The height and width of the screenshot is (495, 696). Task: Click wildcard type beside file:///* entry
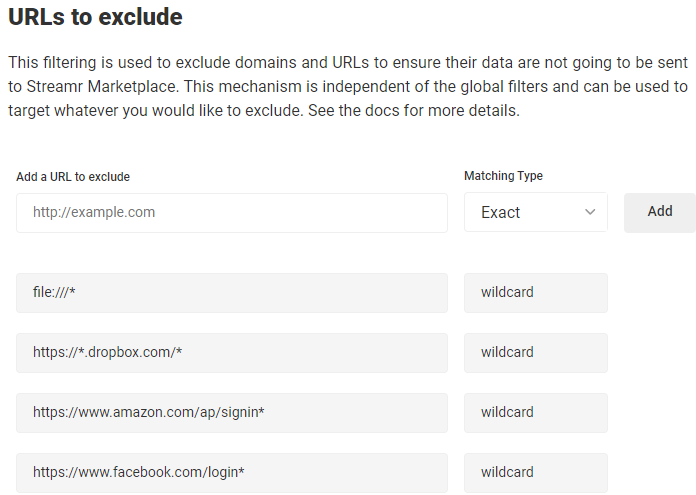click(535, 292)
